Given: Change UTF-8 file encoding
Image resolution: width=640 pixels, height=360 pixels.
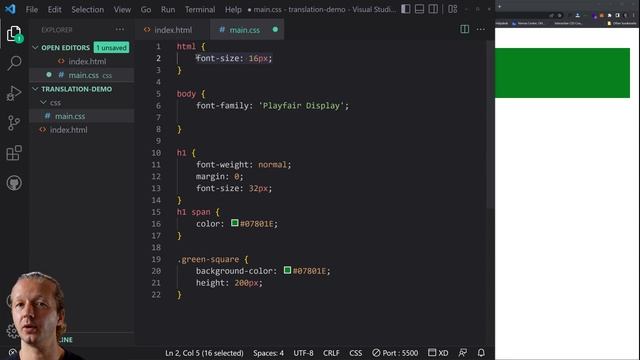Looking at the screenshot, I should (x=303, y=353).
